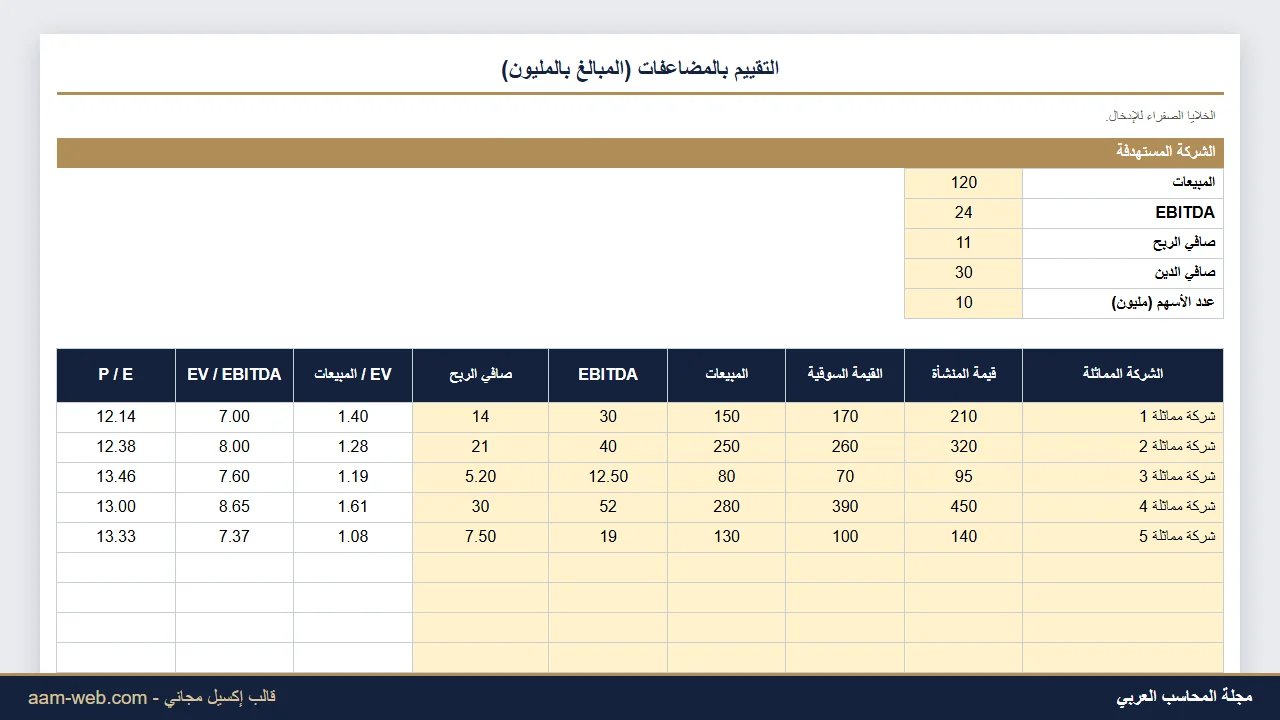
Task: Click market value cell showing 390
Action: click(x=845, y=507)
